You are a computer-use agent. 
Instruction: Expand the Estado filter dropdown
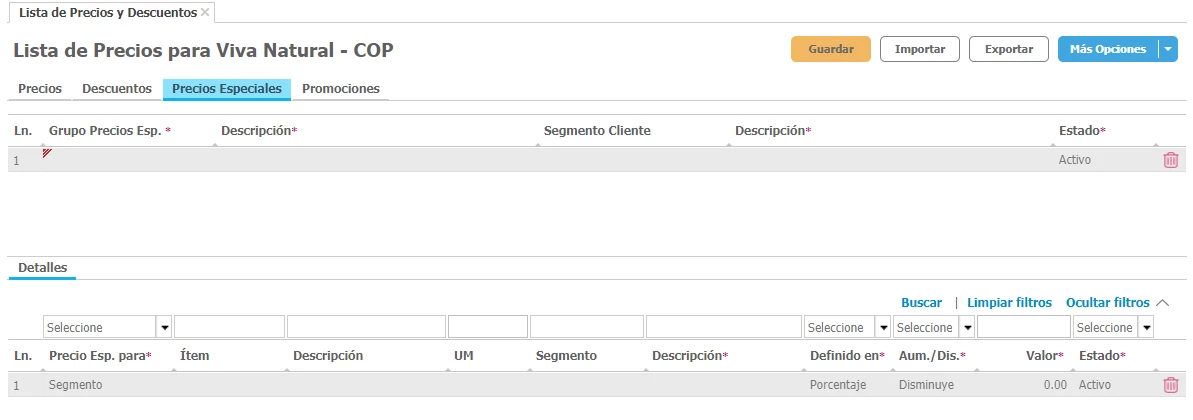[1146, 328]
